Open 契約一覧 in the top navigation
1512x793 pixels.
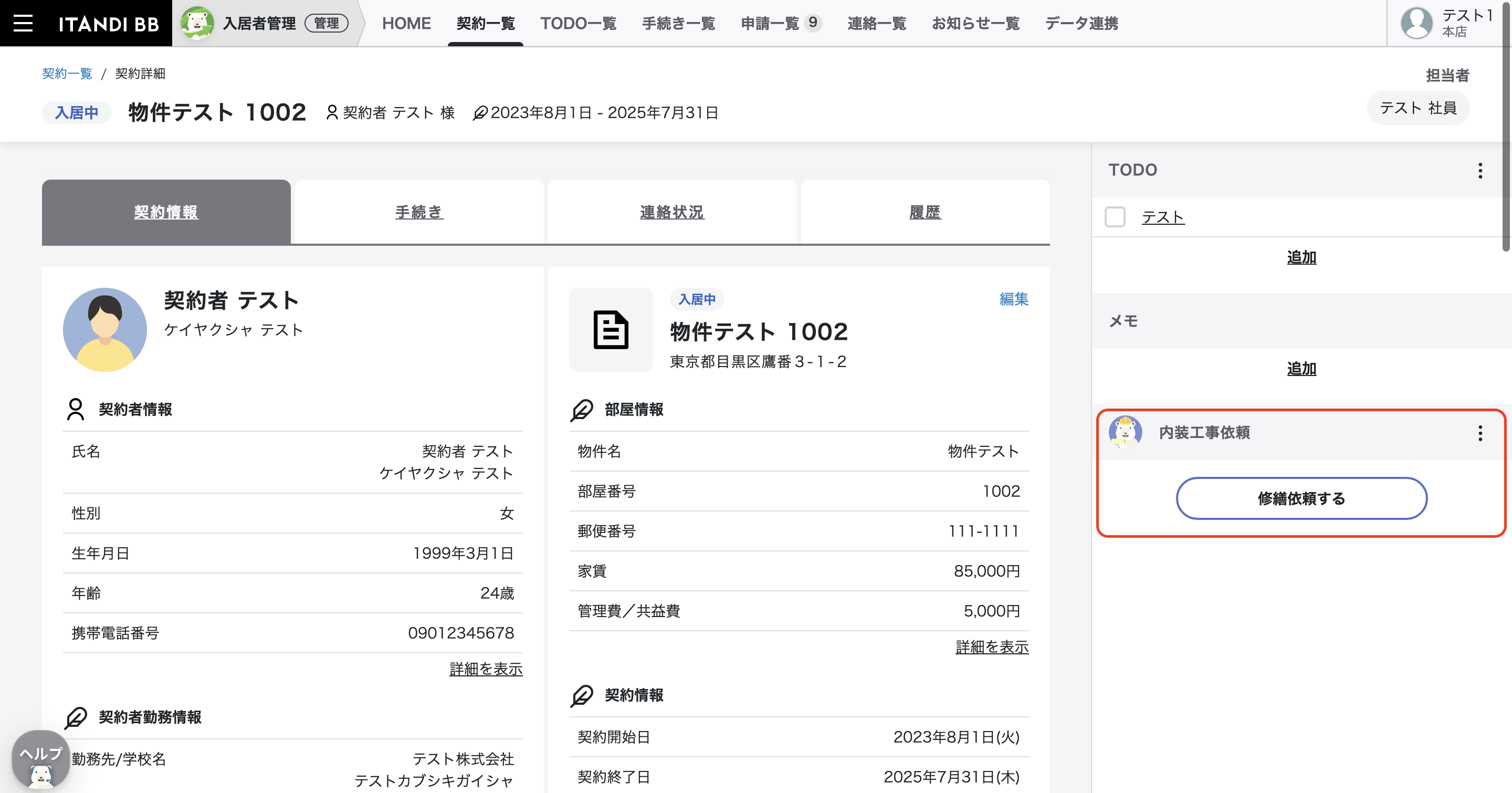pos(486,24)
